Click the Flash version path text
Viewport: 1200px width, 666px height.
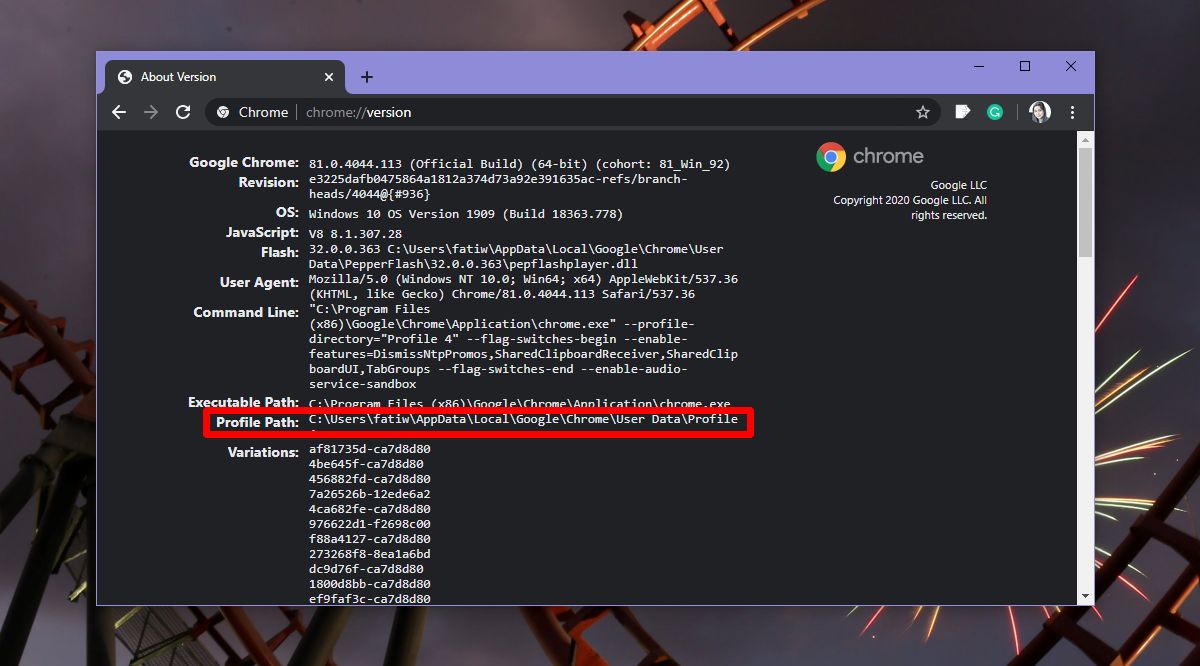pos(516,256)
